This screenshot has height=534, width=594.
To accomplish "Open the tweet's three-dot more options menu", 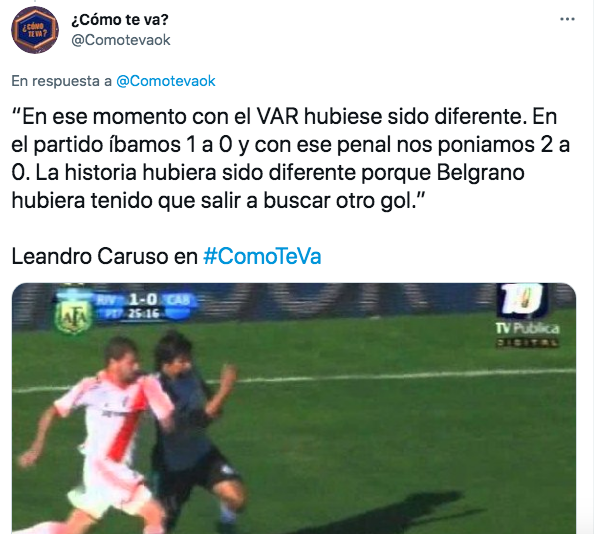I will [x=567, y=19].
